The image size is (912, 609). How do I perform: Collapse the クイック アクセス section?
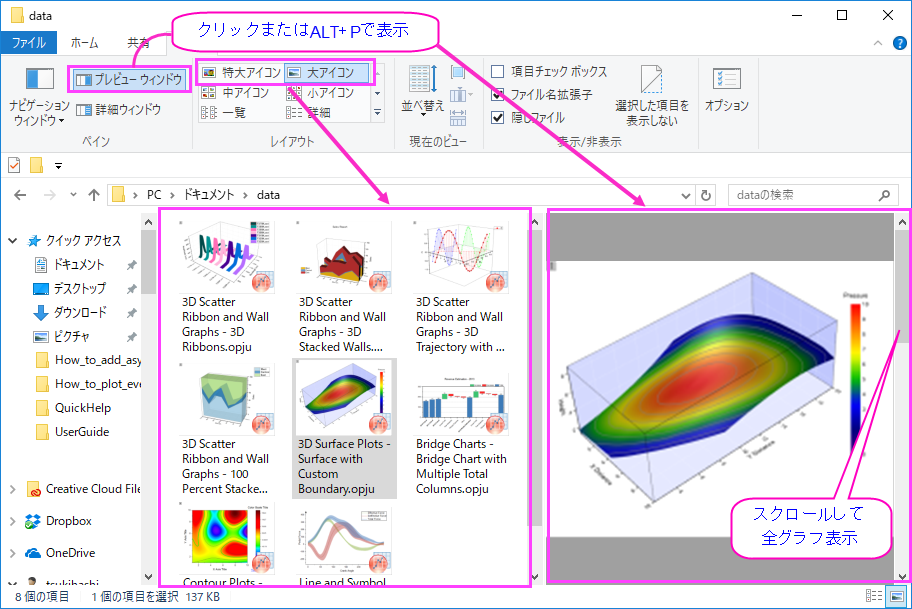pyautogui.click(x=13, y=240)
